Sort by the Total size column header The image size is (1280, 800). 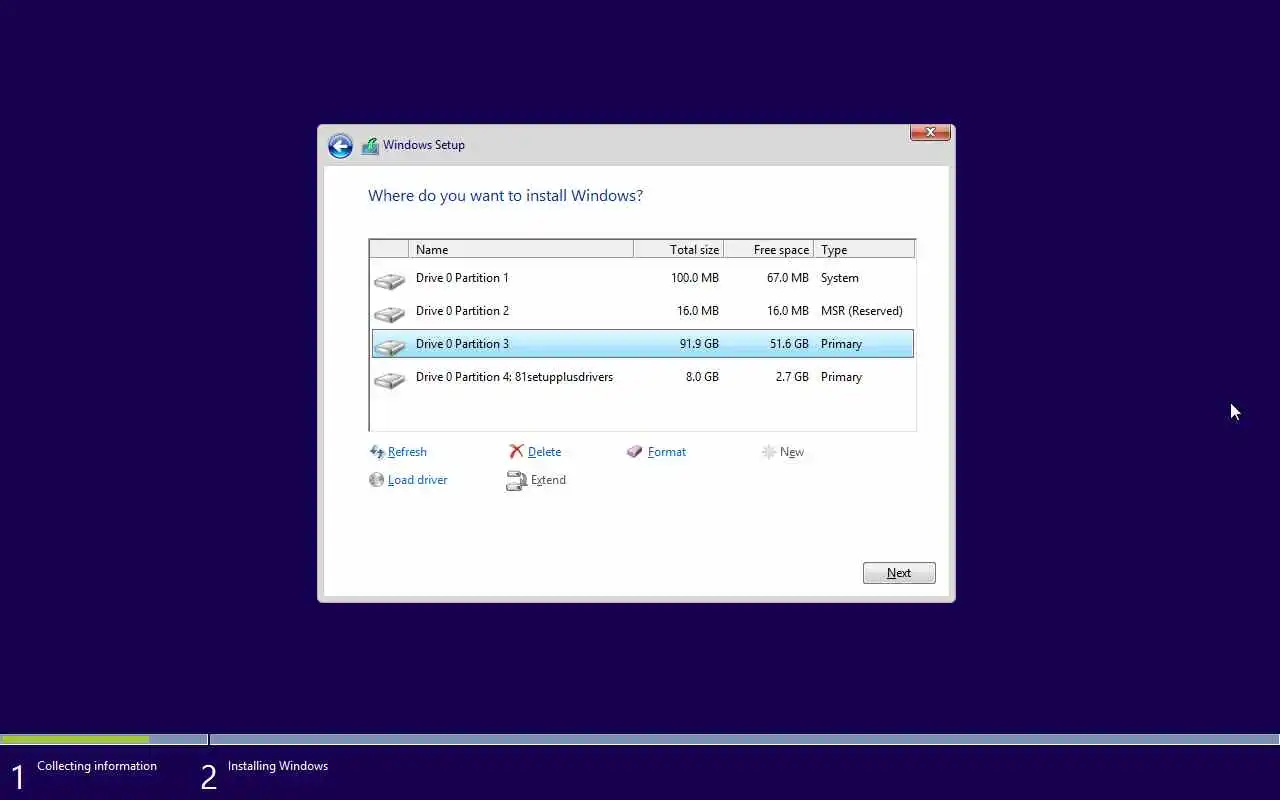coord(678,249)
